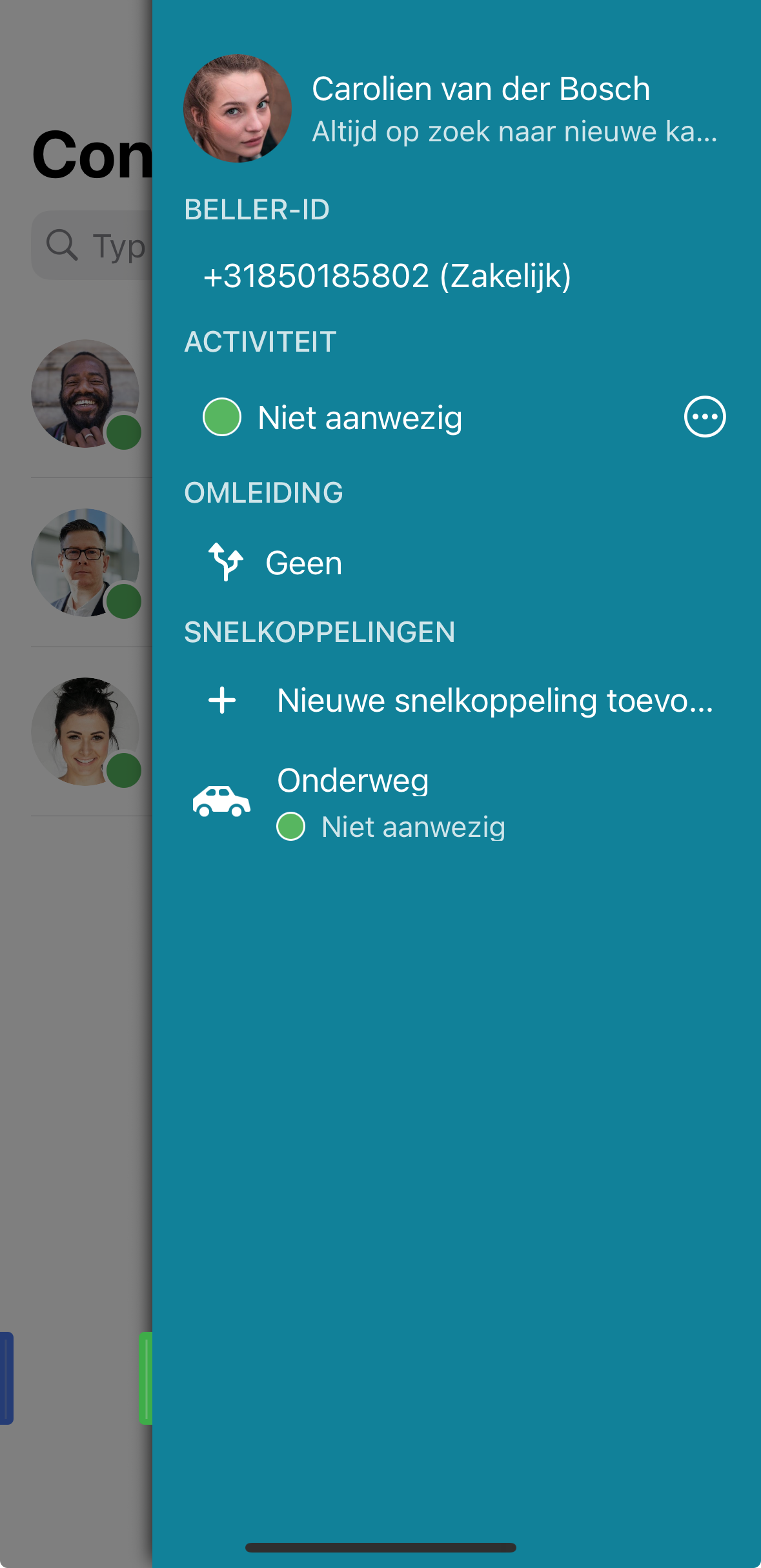Screen dimensions: 761x1568
Task: Tap green status dot under Onderweg
Action: pyautogui.click(x=290, y=827)
